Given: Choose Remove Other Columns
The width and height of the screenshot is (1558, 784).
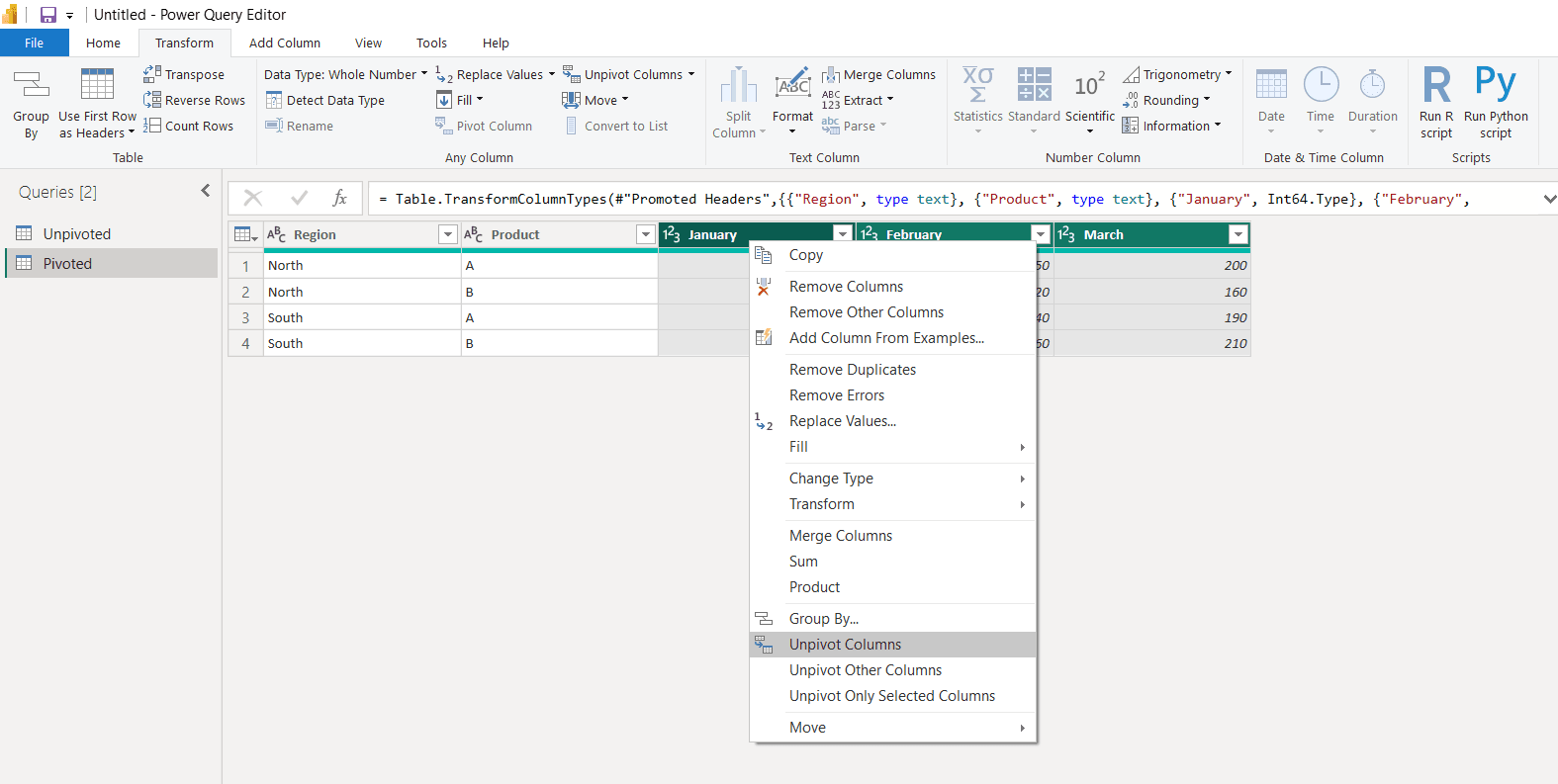Looking at the screenshot, I should pyautogui.click(x=892, y=312).
